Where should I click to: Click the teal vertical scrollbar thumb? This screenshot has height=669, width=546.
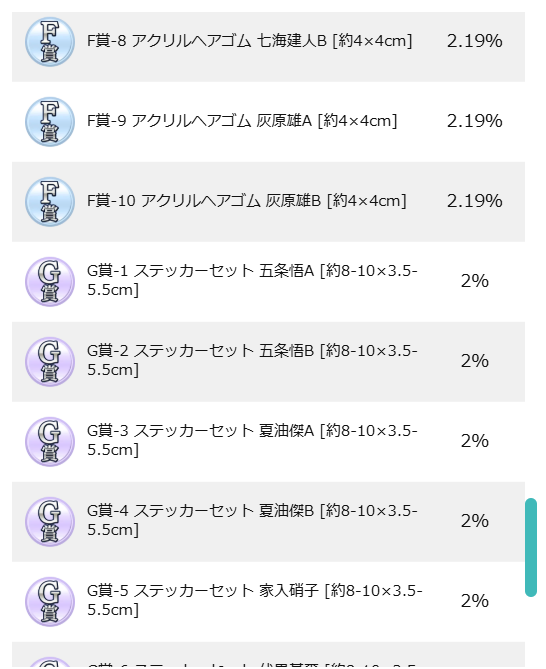[x=531, y=547]
